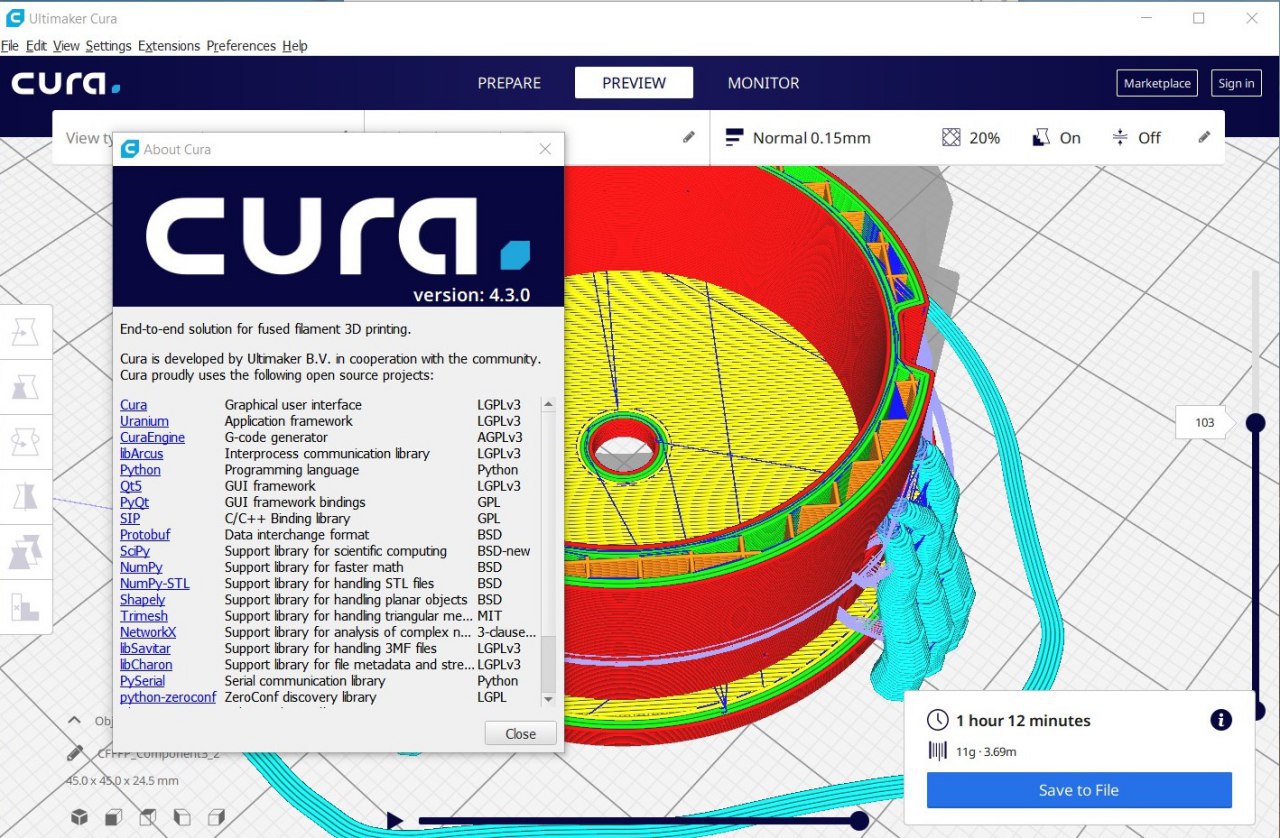Open the Python project link

coord(140,470)
